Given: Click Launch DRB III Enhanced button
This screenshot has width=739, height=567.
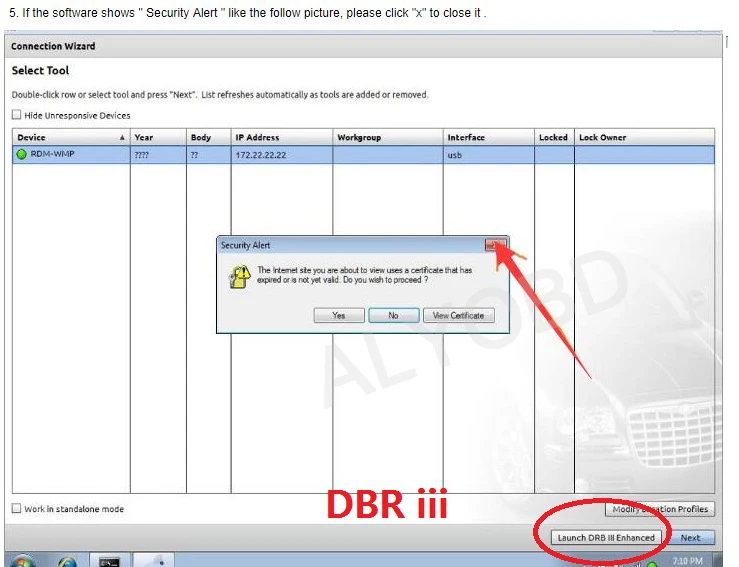Looking at the screenshot, I should click(x=606, y=537).
